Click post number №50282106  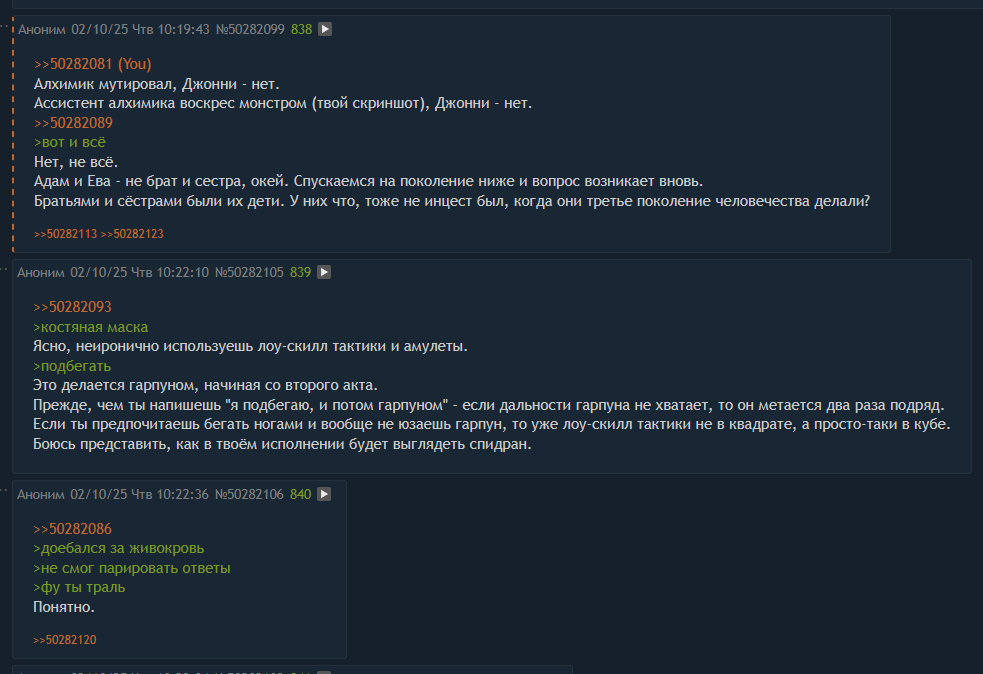[x=250, y=494]
